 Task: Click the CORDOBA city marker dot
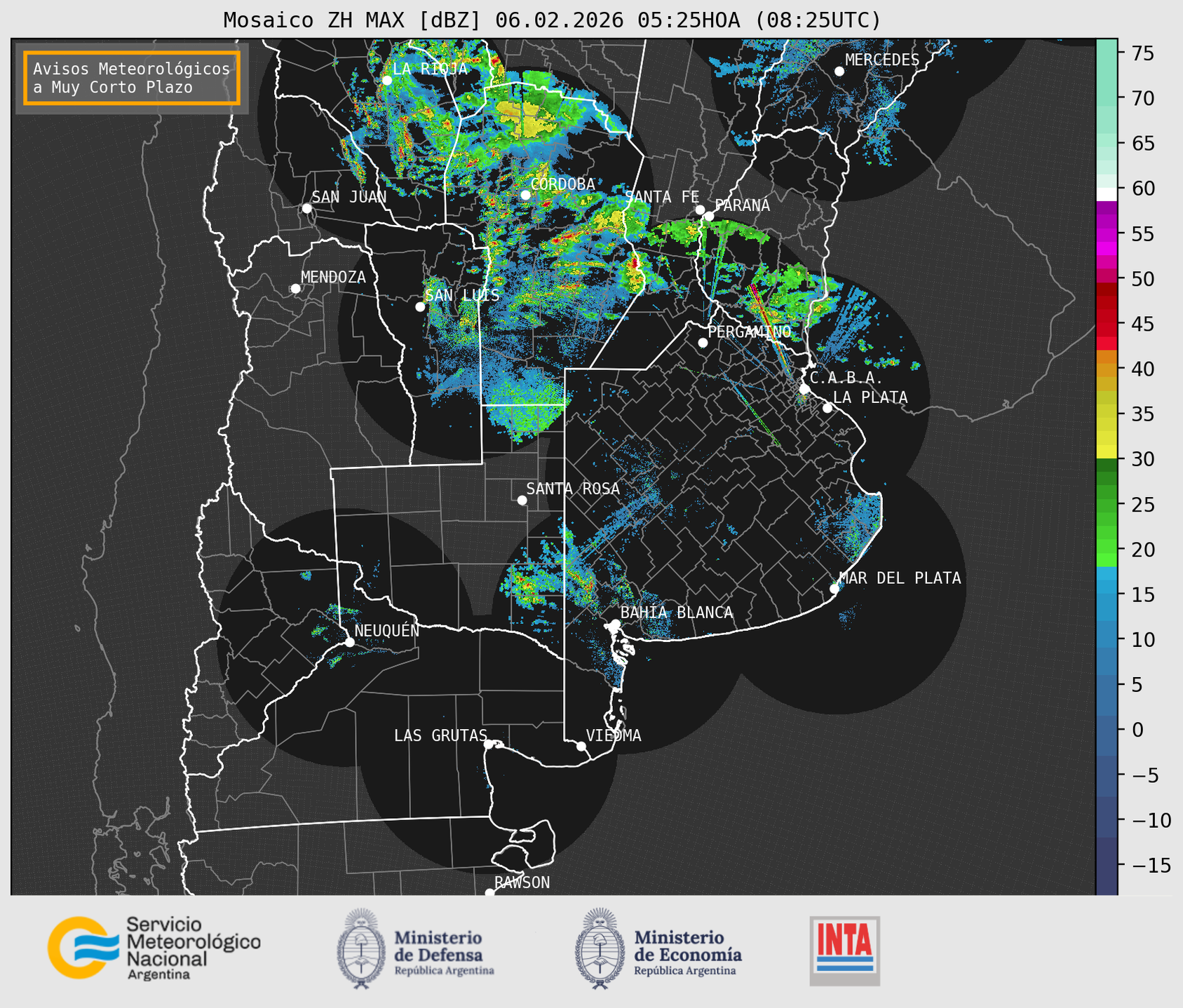tap(525, 195)
